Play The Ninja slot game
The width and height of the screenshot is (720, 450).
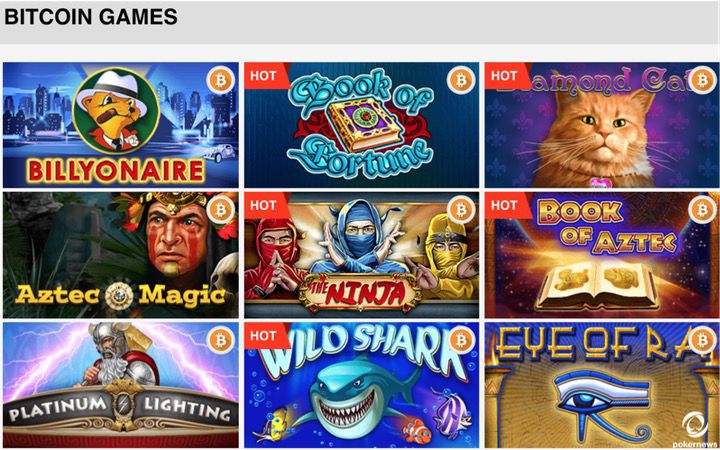click(361, 255)
